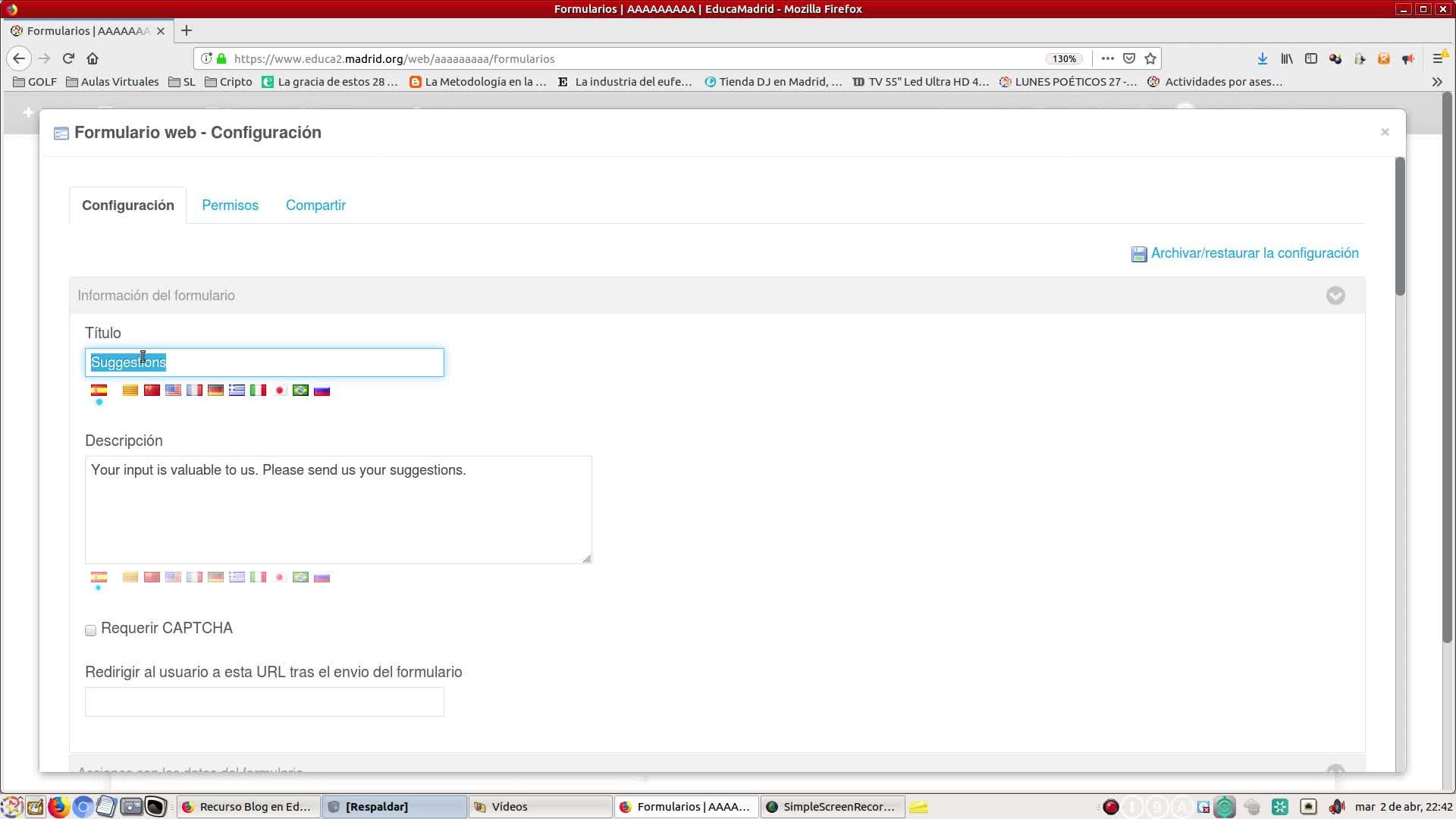Image resolution: width=1456 pixels, height=819 pixels.
Task: Select the US flag under the Título field
Action: pos(173,391)
